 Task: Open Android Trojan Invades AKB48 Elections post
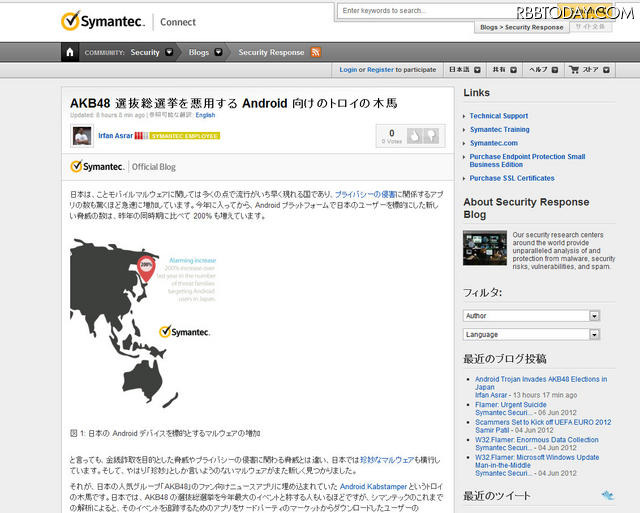coord(541,383)
